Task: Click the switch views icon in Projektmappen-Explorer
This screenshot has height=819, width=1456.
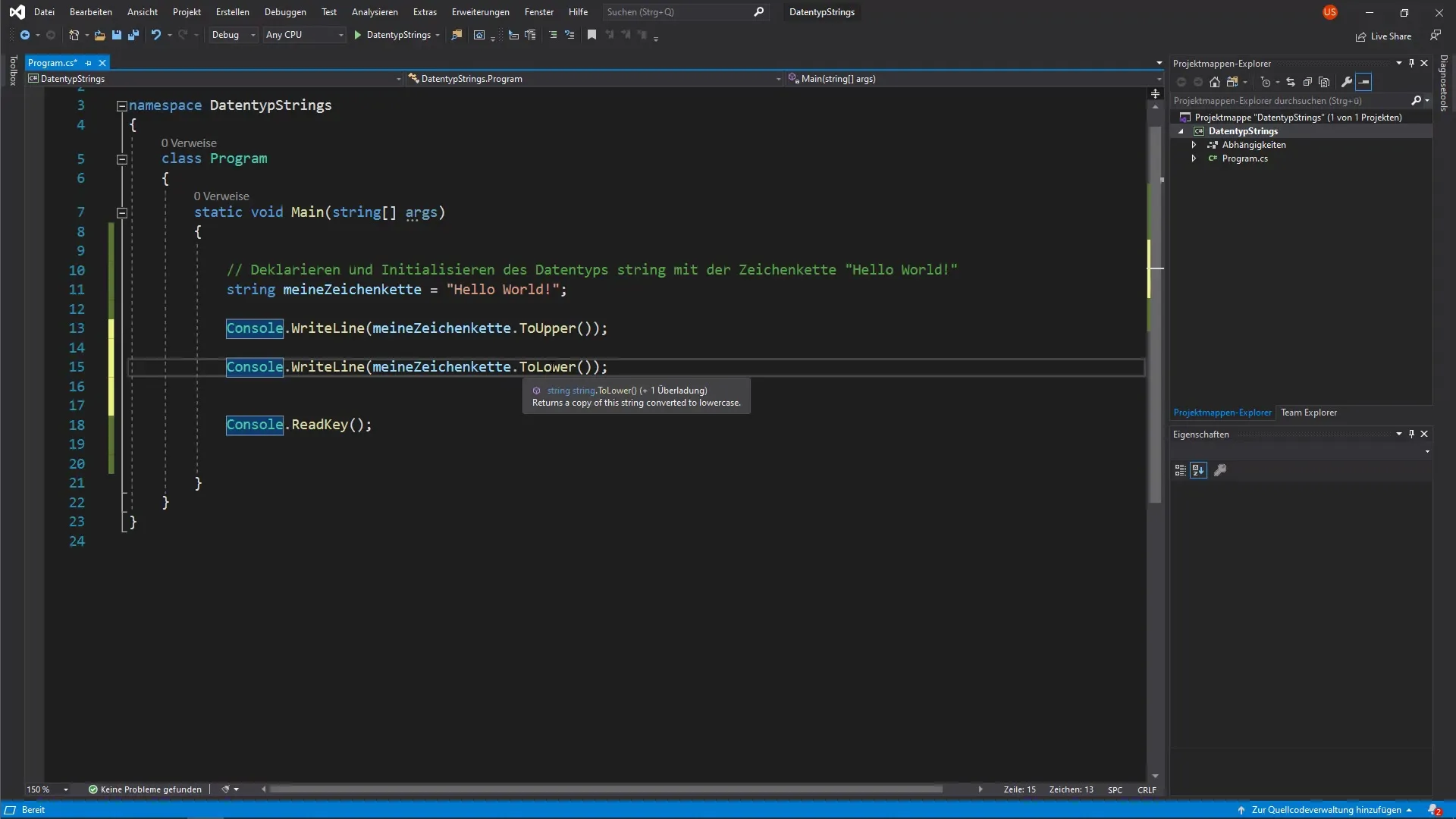Action: click(x=1232, y=82)
